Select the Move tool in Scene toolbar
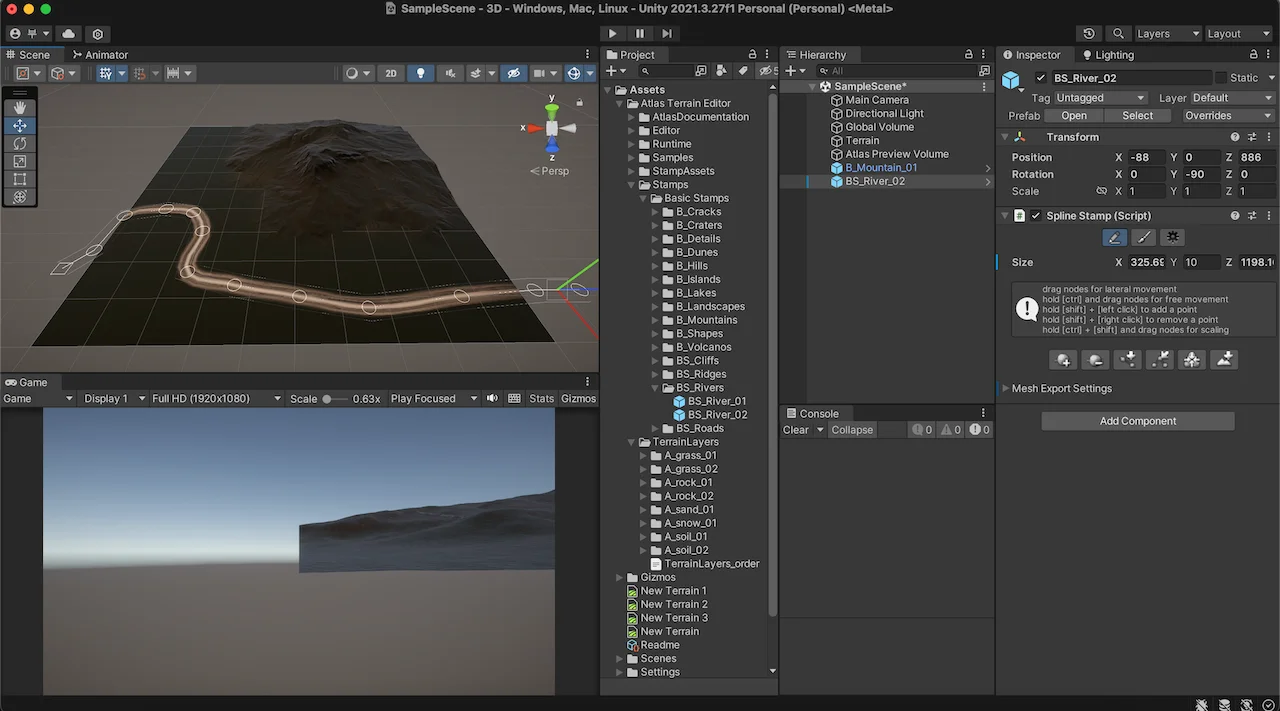Viewport: 1280px width, 711px height. 19,126
